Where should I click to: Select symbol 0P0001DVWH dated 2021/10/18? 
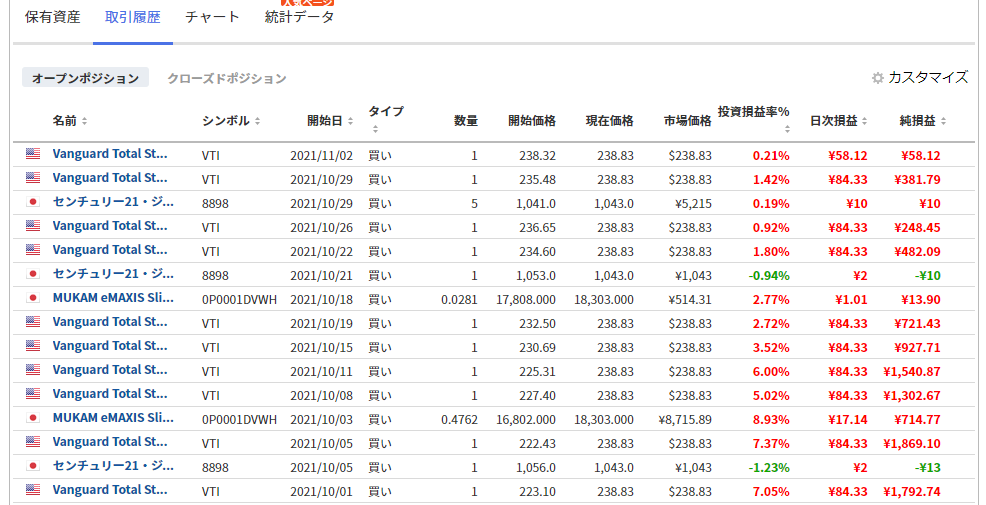tap(240, 299)
